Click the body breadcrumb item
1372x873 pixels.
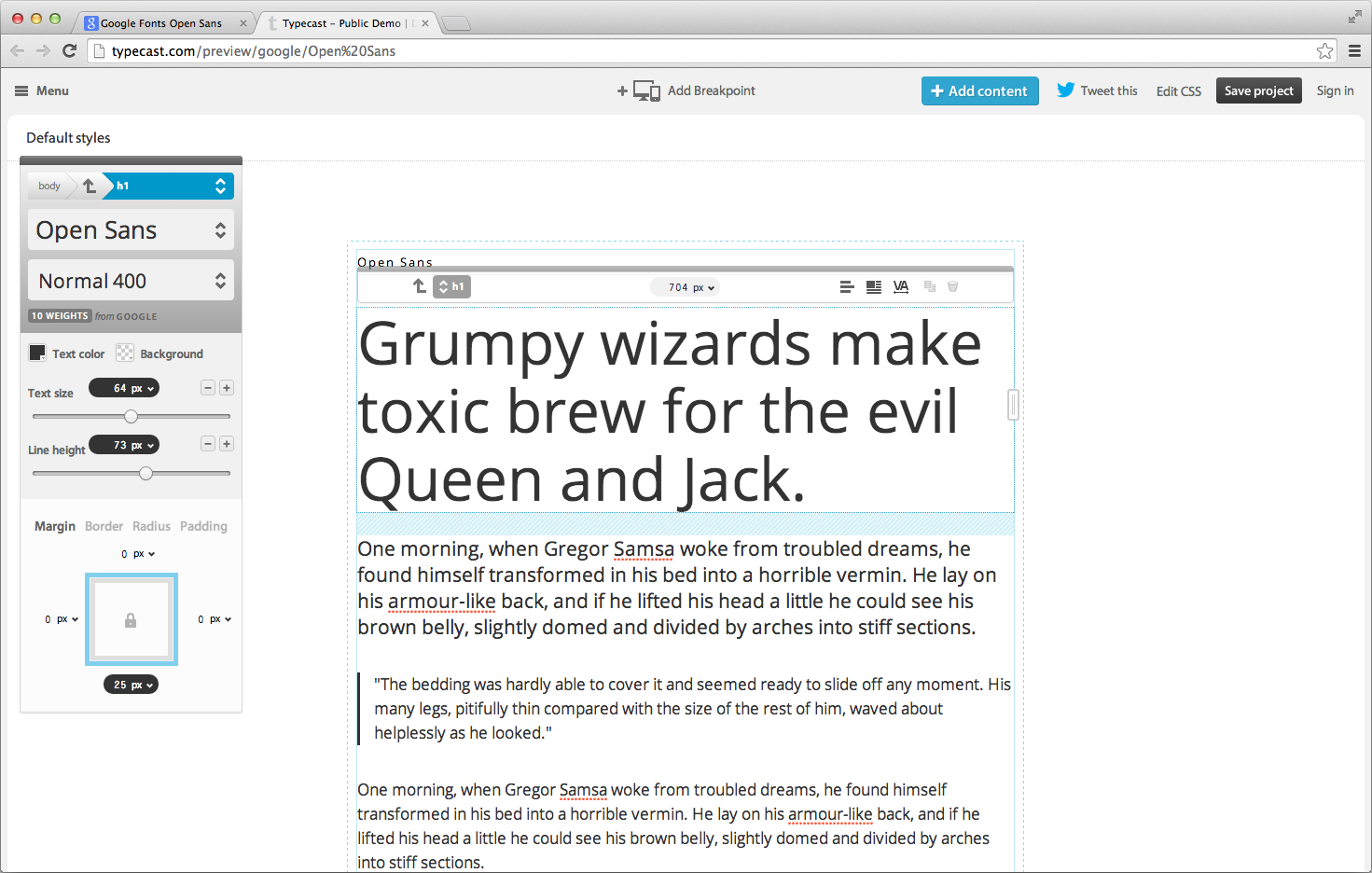(x=49, y=186)
